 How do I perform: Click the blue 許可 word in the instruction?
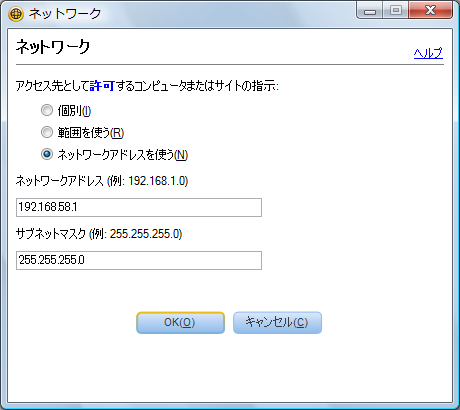point(102,86)
